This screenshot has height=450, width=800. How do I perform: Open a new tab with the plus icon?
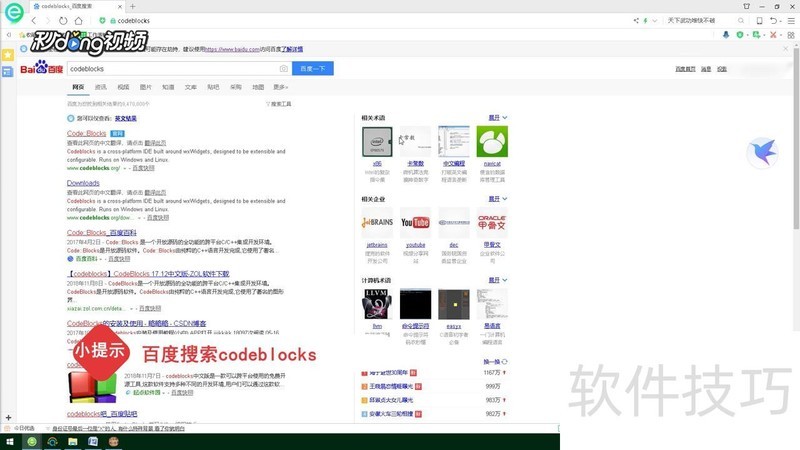(x=133, y=7)
